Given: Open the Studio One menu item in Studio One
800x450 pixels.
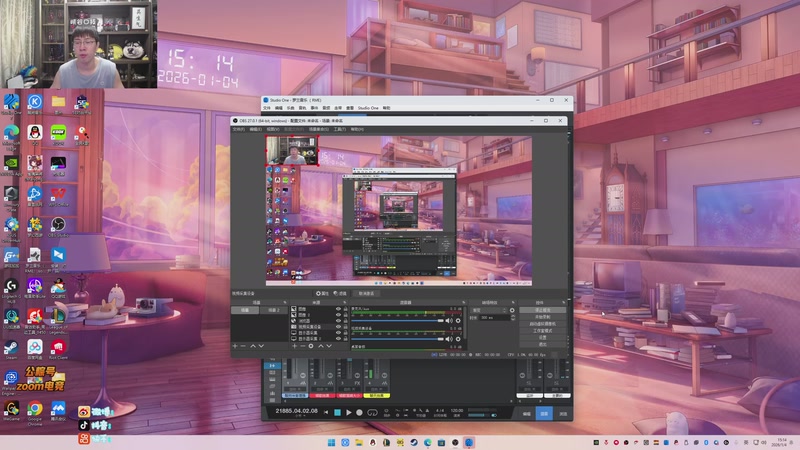Looking at the screenshot, I should click(368, 108).
